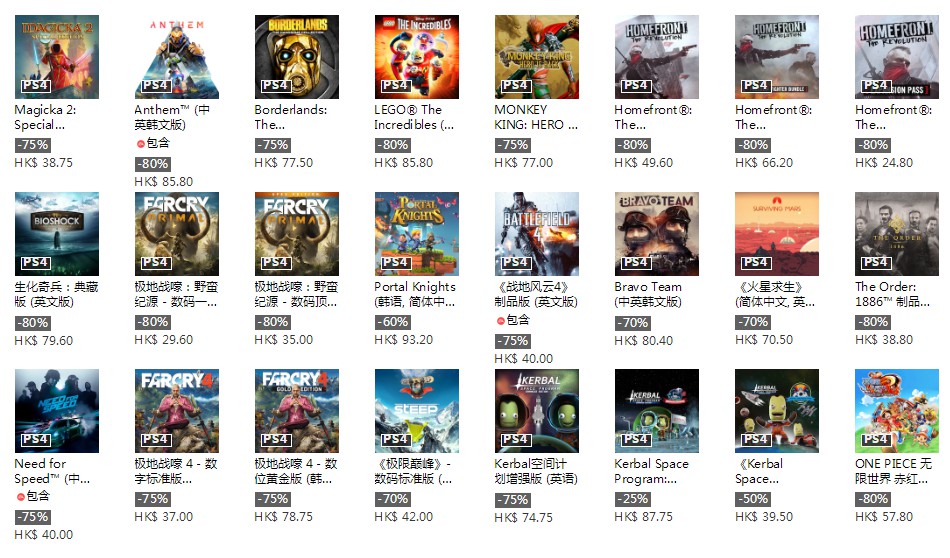Open the Monkey King Hero cover thumbnail
The width and height of the screenshot is (950, 558).
click(x=536, y=57)
